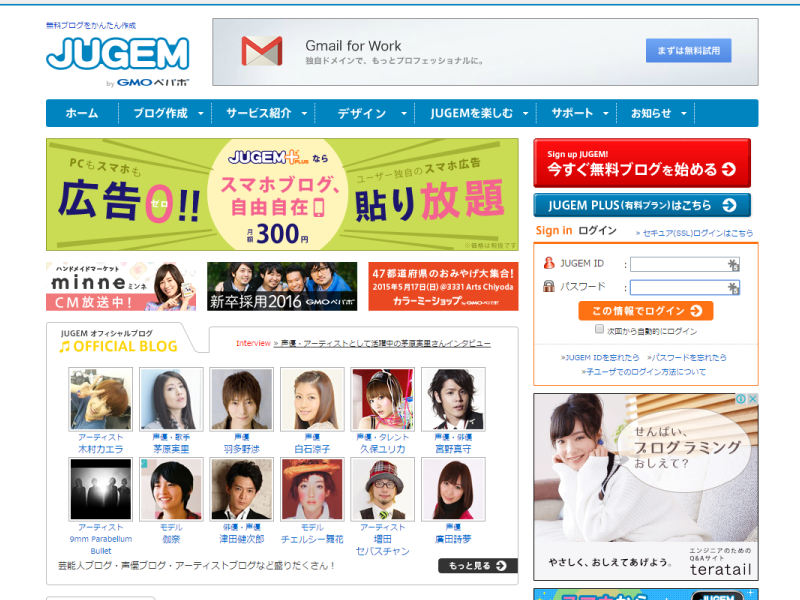Viewport: 800px width, 600px height.
Task: Focus the JUGEM ID input field
Action: click(685, 264)
